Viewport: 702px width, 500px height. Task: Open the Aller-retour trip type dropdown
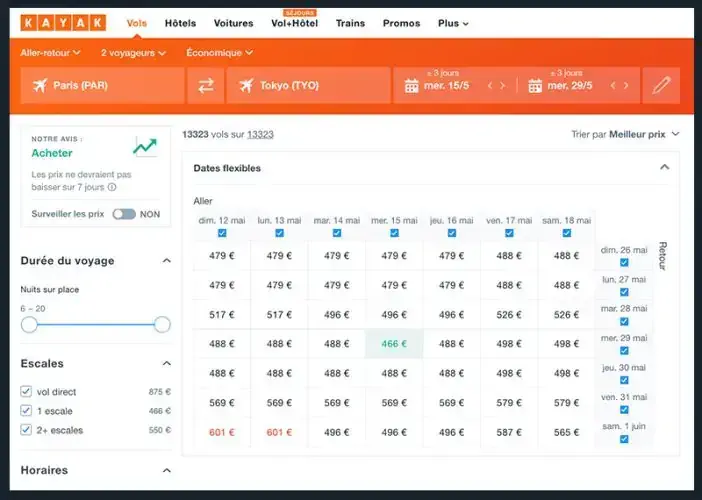pyautogui.click(x=51, y=52)
